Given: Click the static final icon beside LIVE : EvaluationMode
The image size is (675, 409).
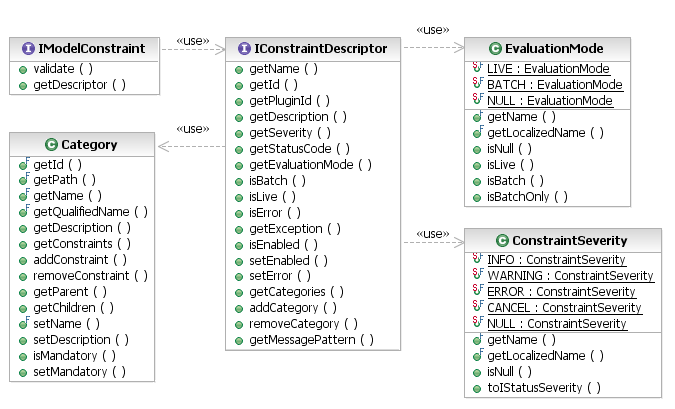Looking at the screenshot, I should (x=477, y=68).
